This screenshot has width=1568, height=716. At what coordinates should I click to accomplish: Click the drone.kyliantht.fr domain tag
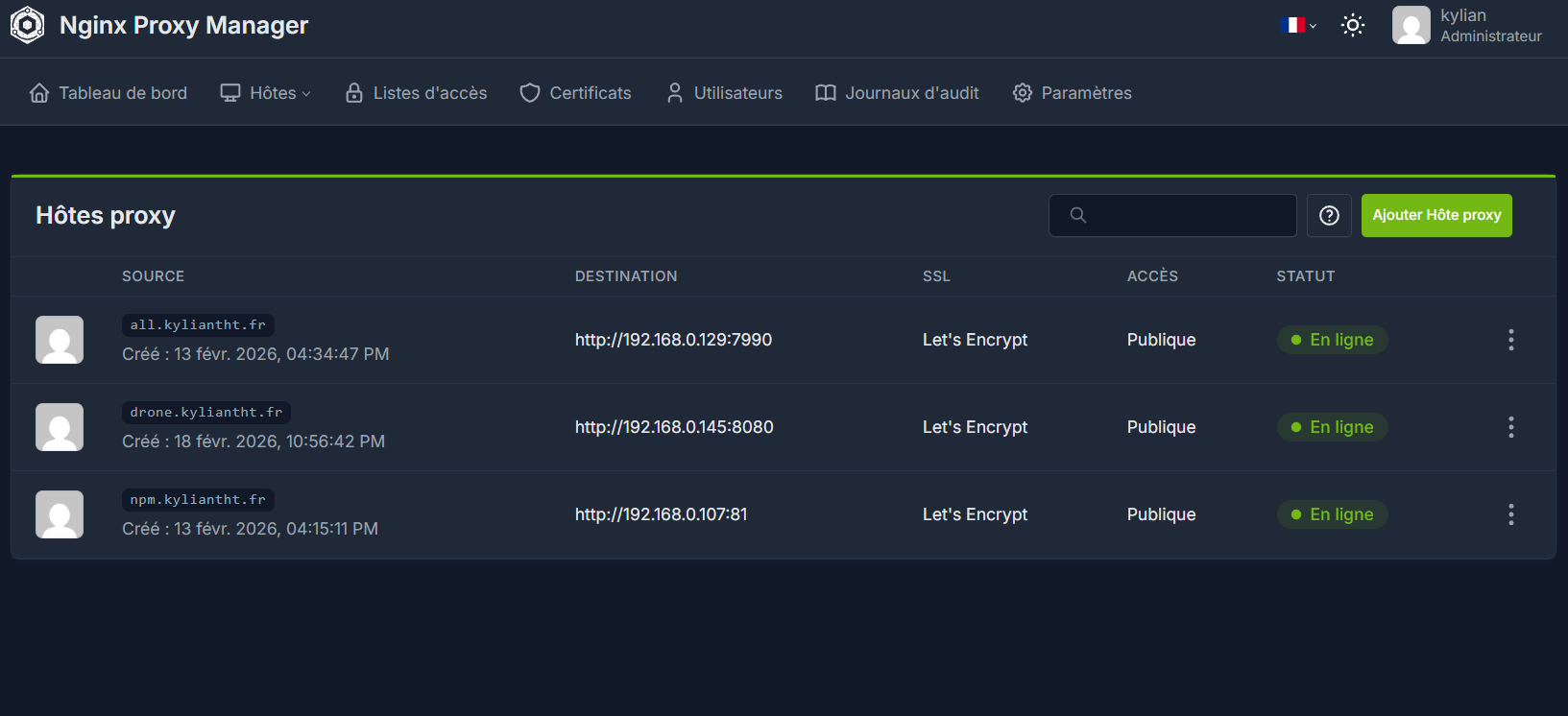point(206,413)
